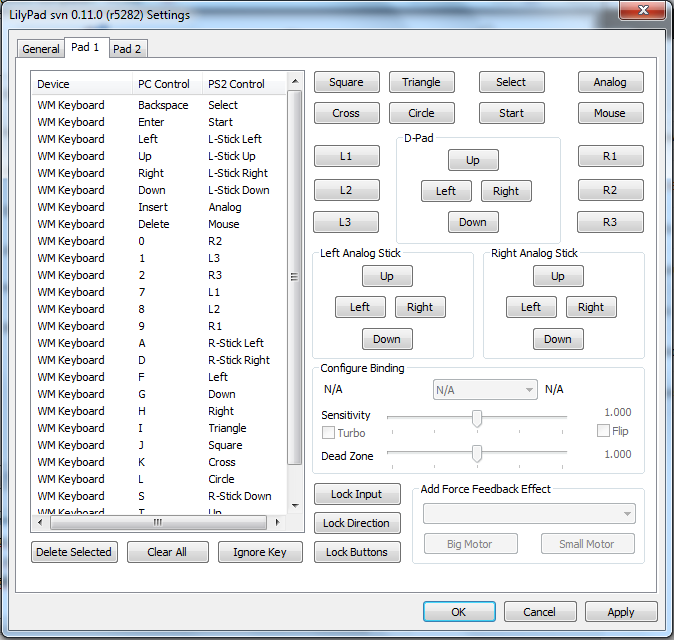
Task: Click the Triangle binding button
Action: pos(422,82)
